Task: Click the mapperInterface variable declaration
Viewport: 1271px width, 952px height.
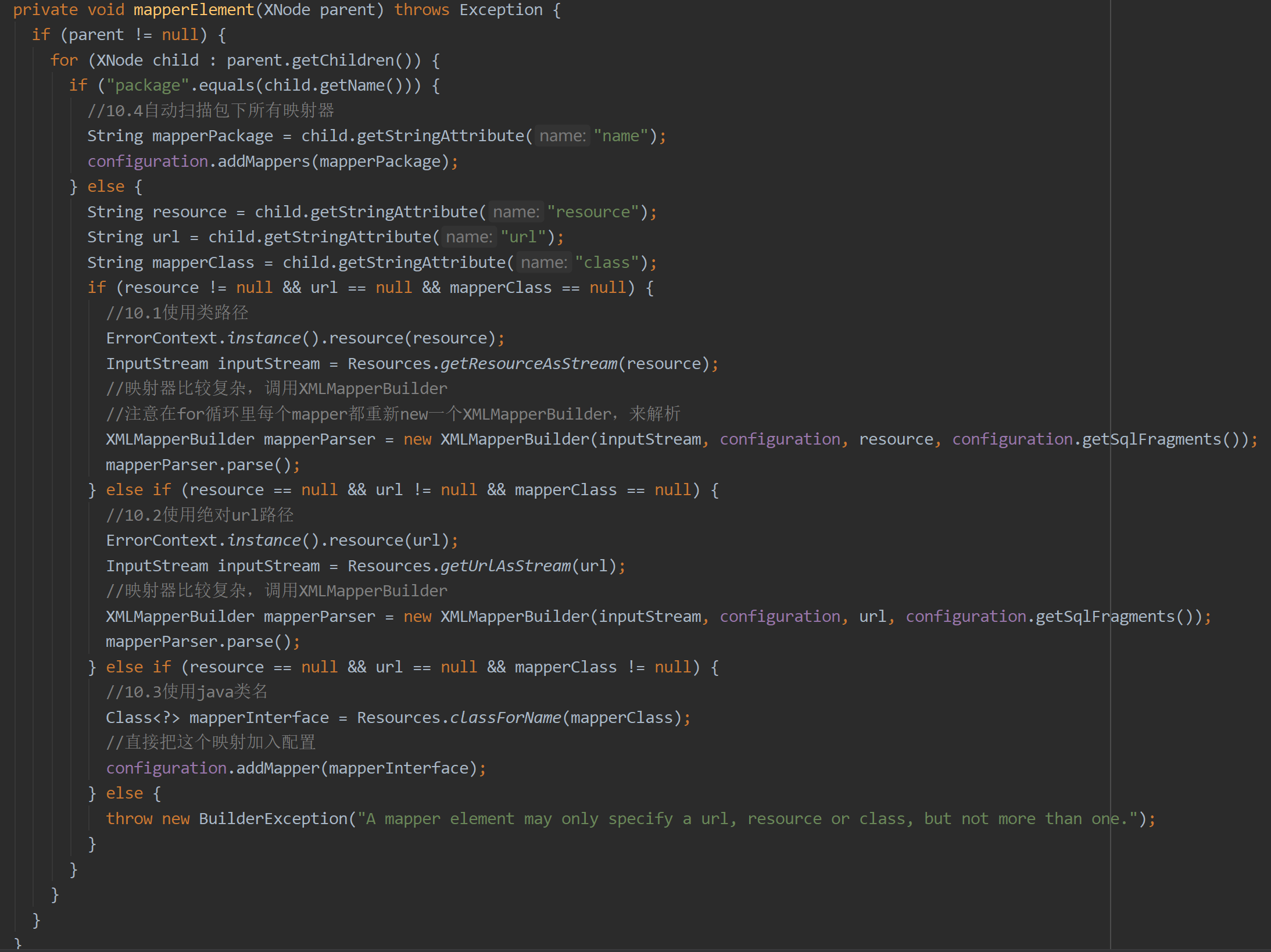Action: point(259,718)
